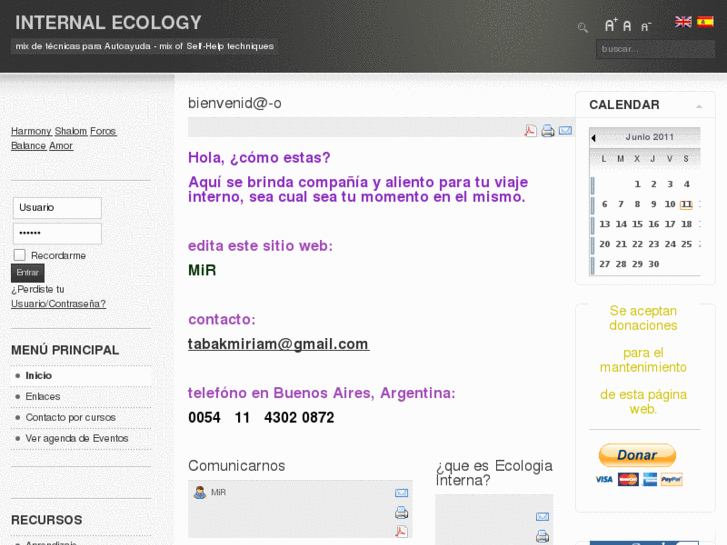Viewport: 727px width, 545px height.
Task: Click the bienvenid@-o page heading
Action: pos(235,103)
